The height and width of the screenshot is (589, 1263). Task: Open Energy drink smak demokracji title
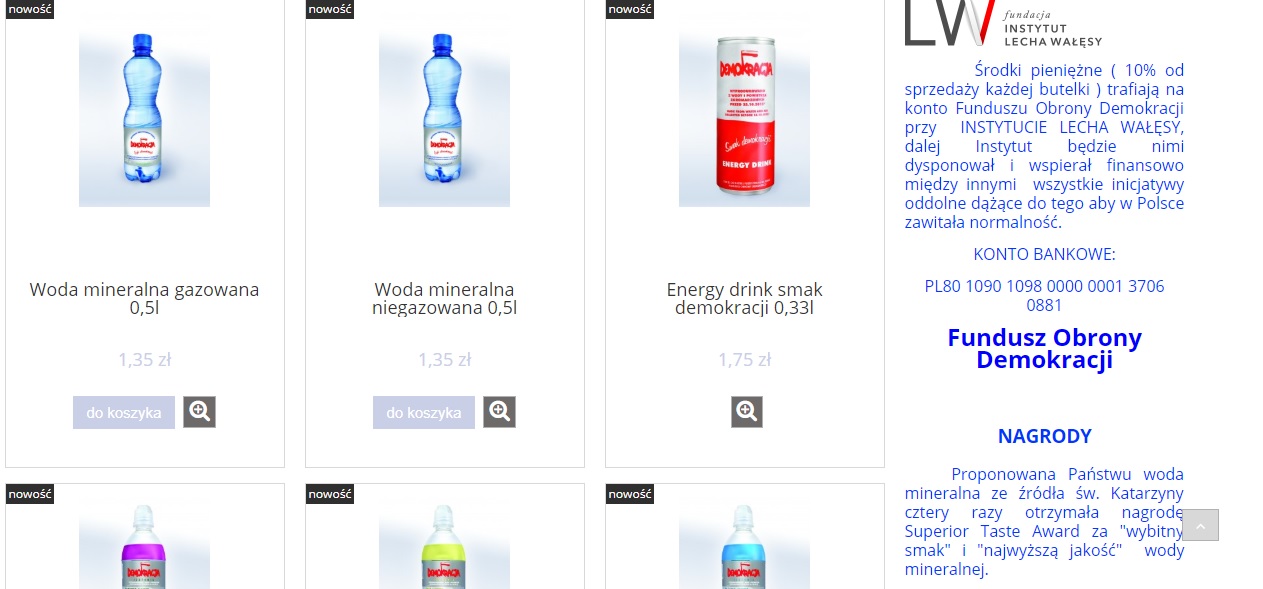tap(744, 299)
